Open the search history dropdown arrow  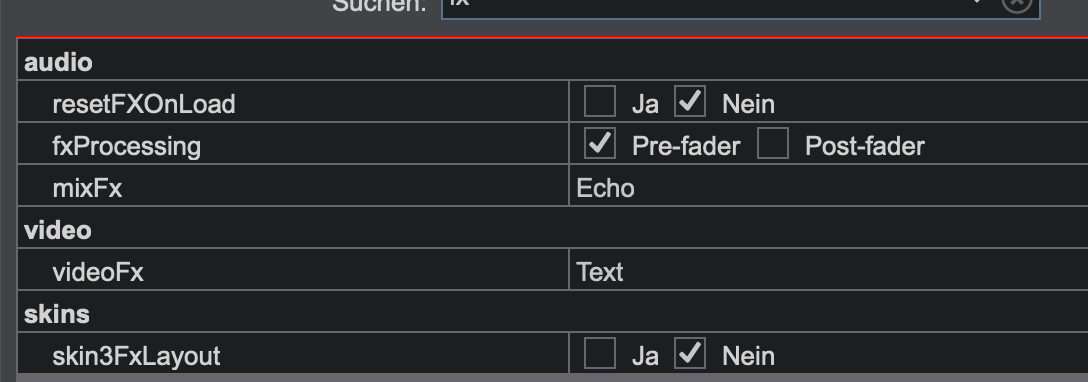978,2
